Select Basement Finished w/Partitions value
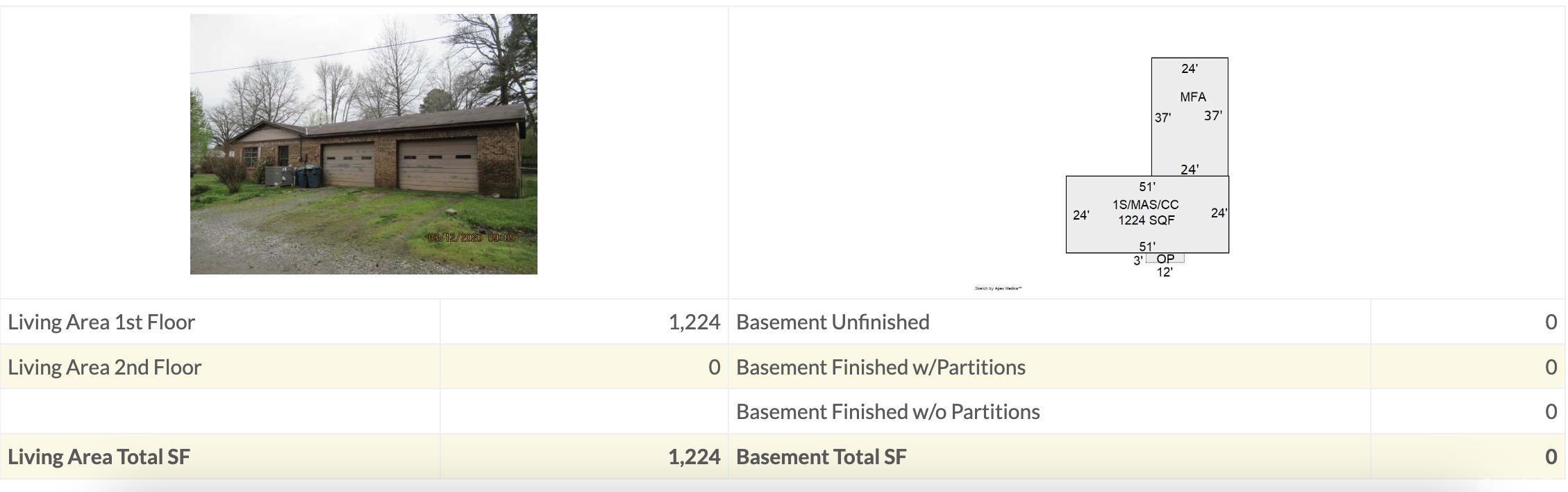The width and height of the screenshot is (1568, 492). coord(1551,367)
